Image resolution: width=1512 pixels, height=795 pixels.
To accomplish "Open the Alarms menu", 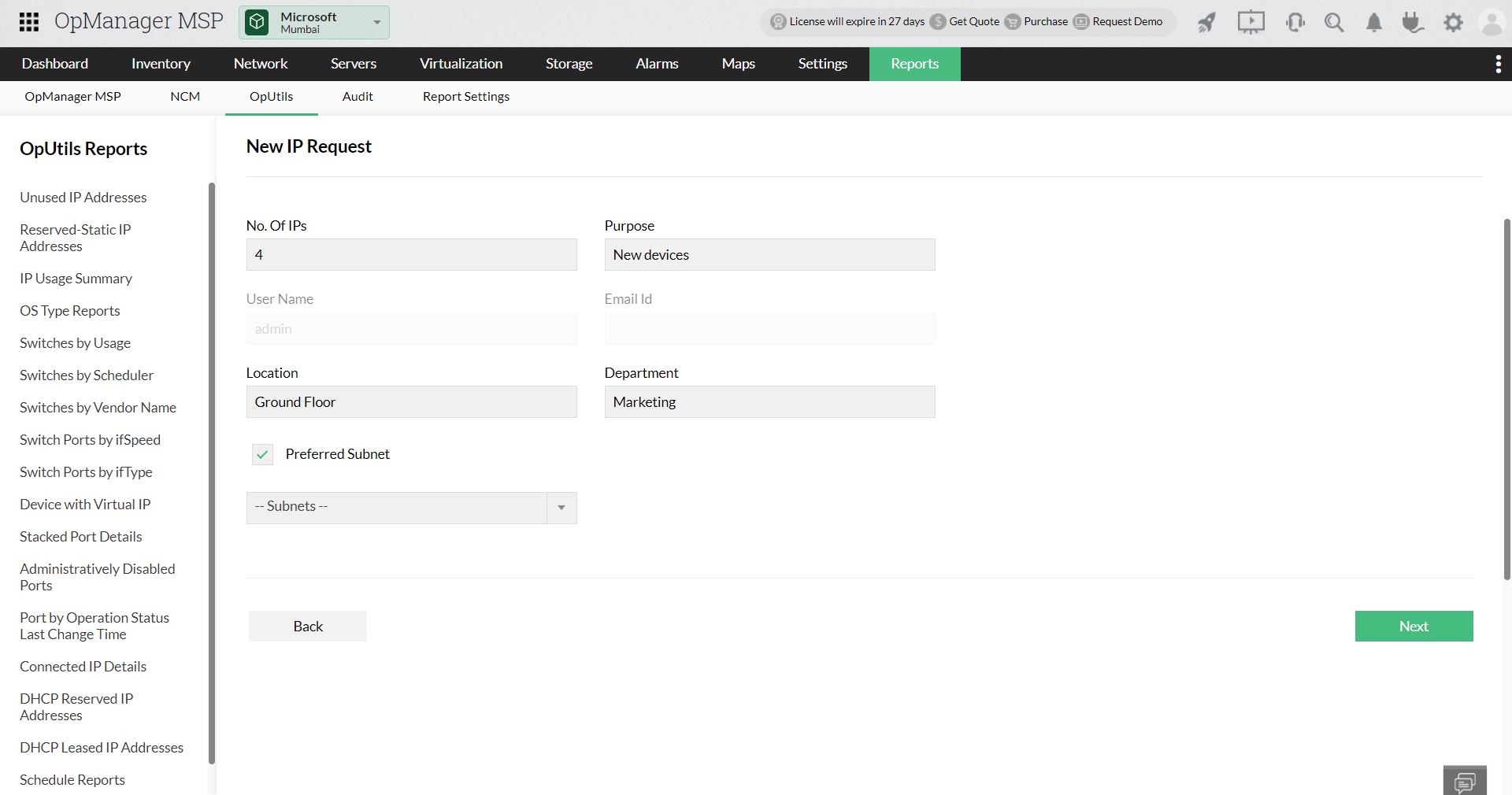I will 656,64.
